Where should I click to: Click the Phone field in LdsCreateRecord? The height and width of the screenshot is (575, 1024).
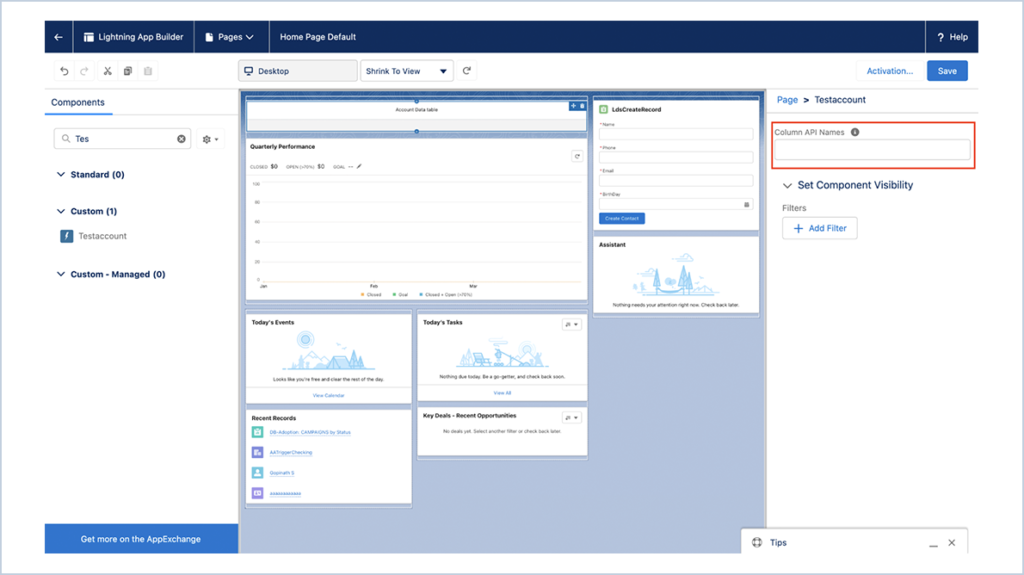tap(676, 157)
